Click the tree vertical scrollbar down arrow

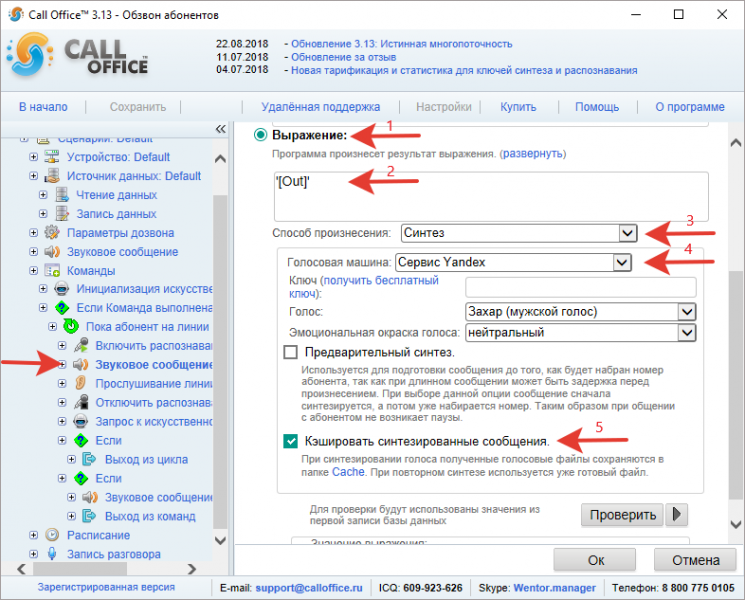coord(220,540)
